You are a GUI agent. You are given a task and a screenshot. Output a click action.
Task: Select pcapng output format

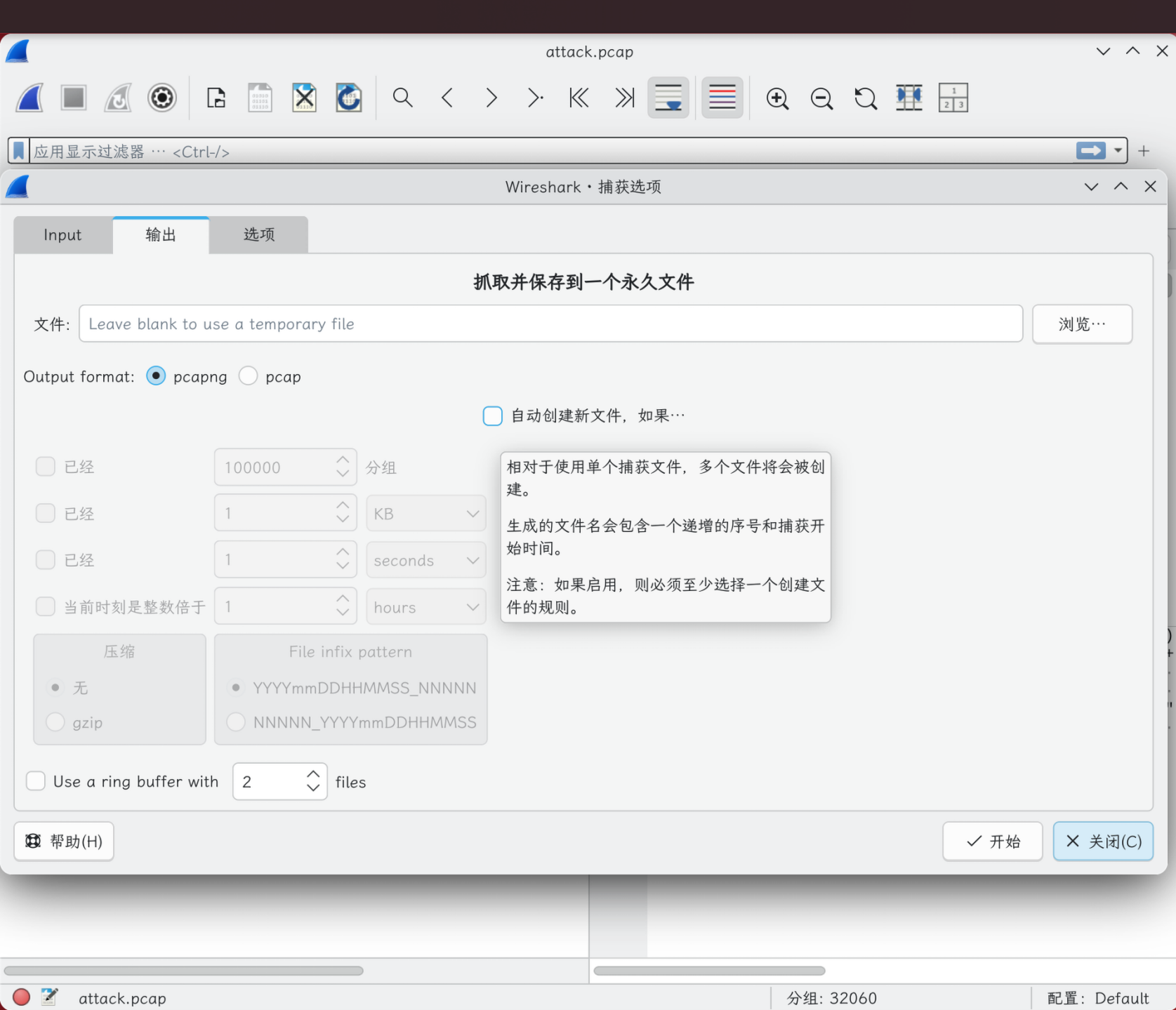pyautogui.click(x=156, y=376)
